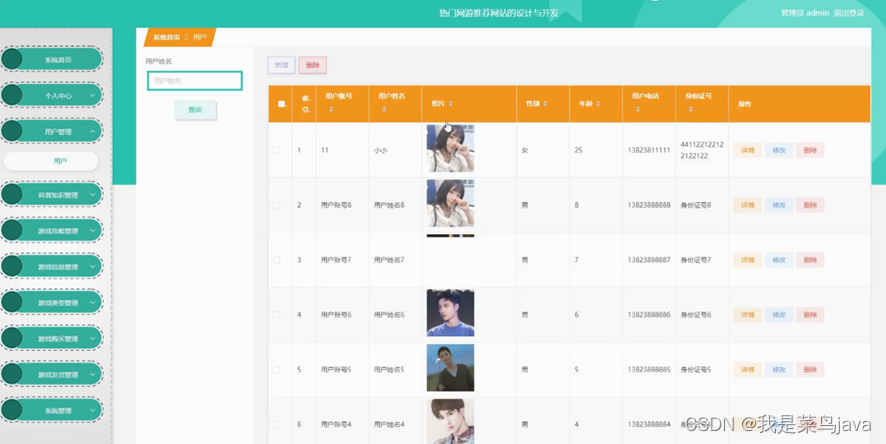Open 详情 for 用户姓名5
886x444 pixels.
748,369
